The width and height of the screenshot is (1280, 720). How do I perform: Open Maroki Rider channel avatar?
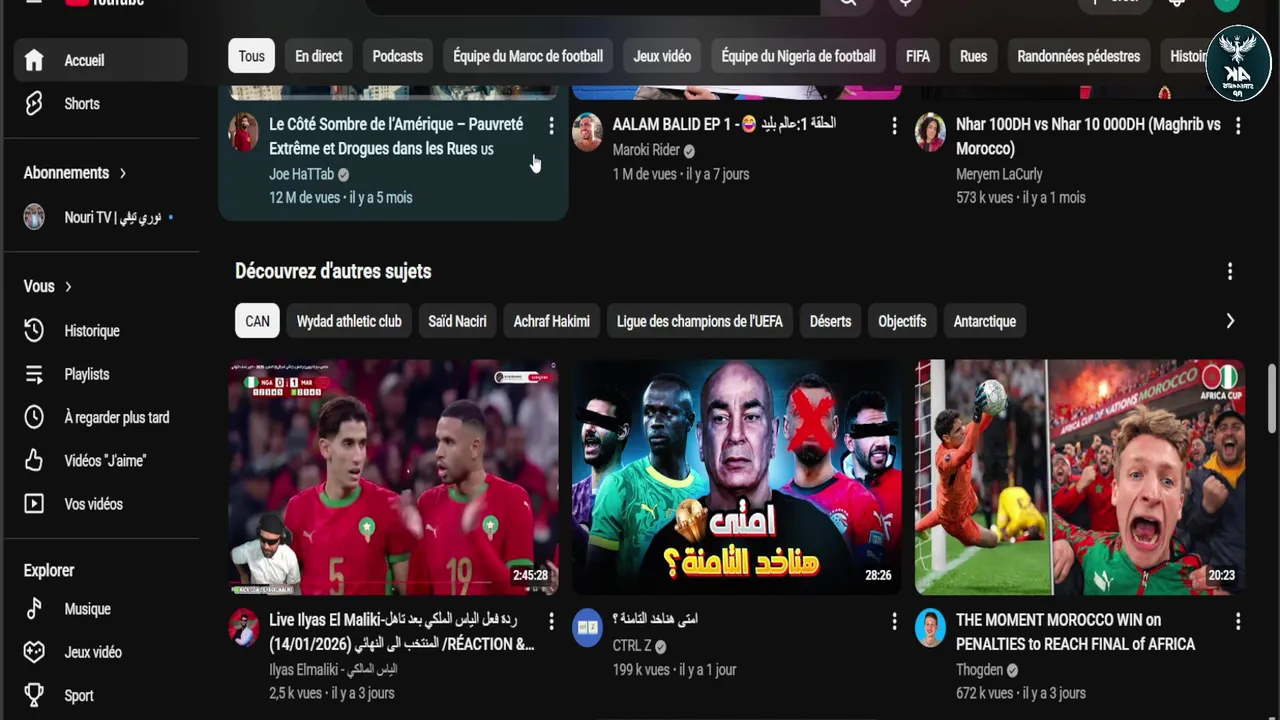(x=587, y=132)
